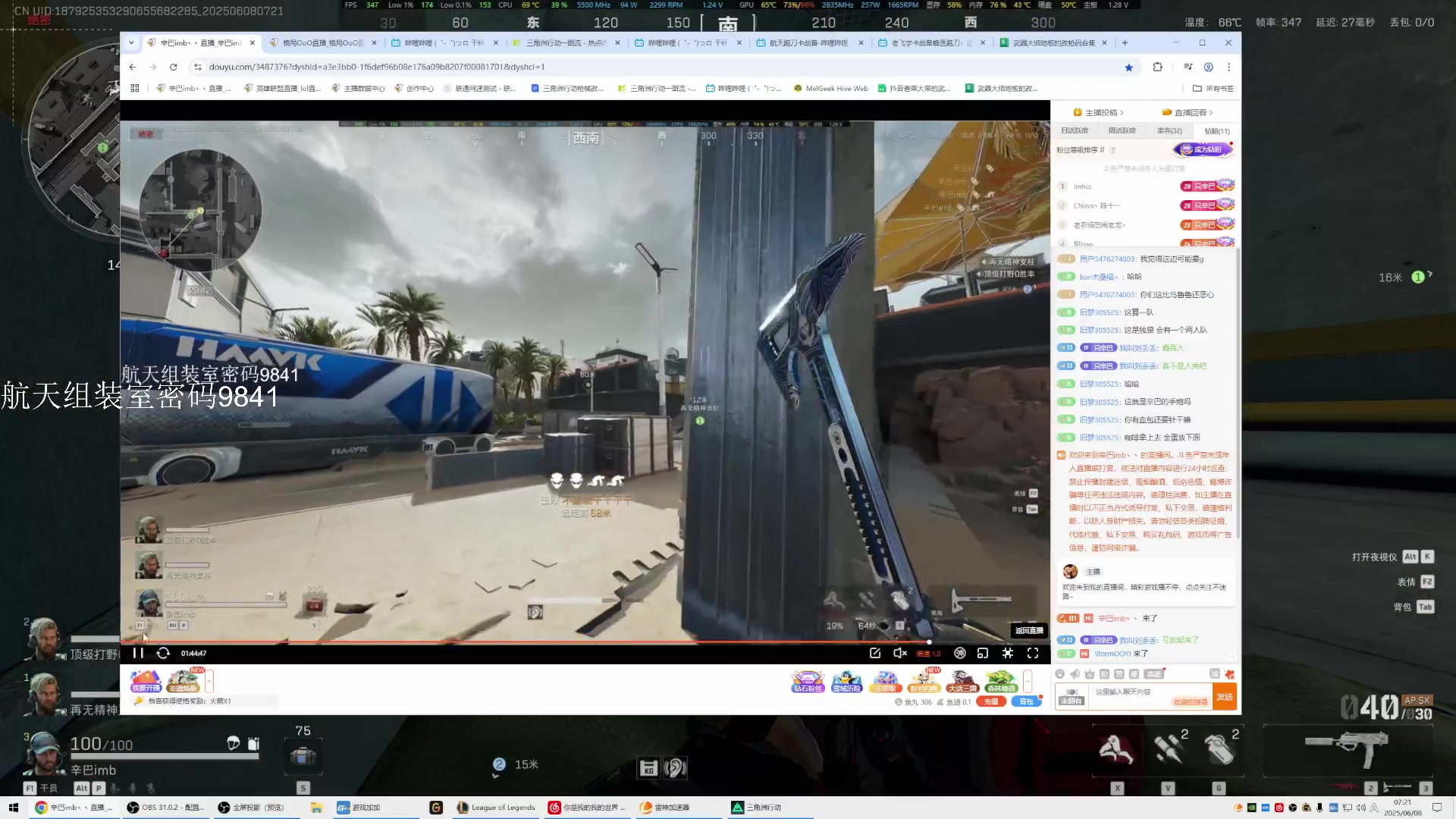The image size is (1456, 819).
Task: Click the Windows Start button
Action: [x=13, y=808]
